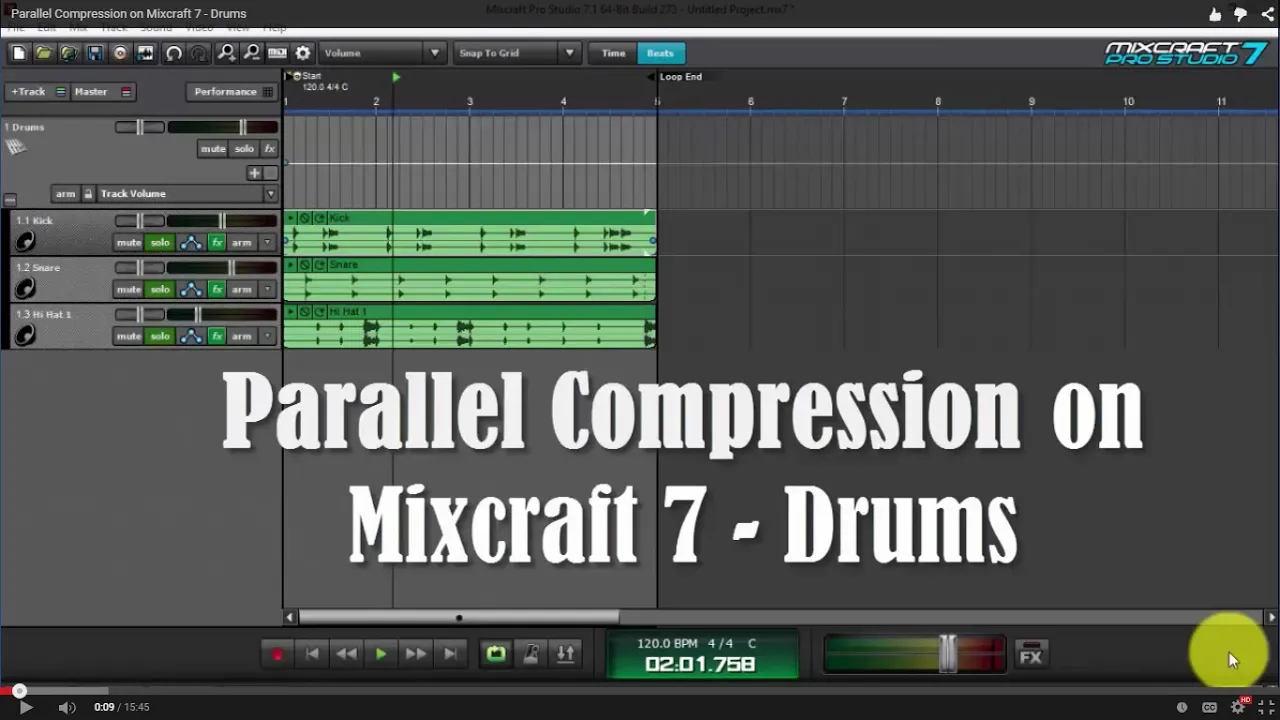The image size is (1280, 720).
Task: Adjust the Kick track pan slider
Action: pyautogui.click(x=140, y=221)
